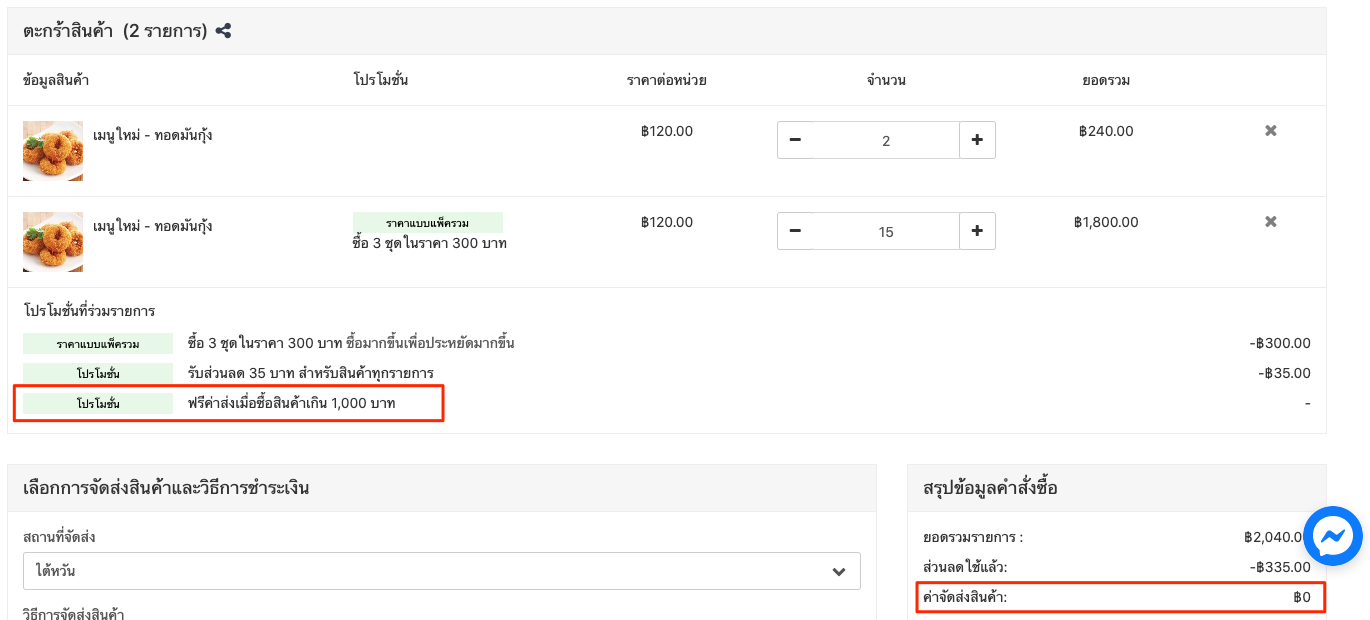Click the เลือกการจัดส่งสินค้าและวิธีการชำระเงิน heading
Viewport: 1370px width, 620px height.
point(166,488)
